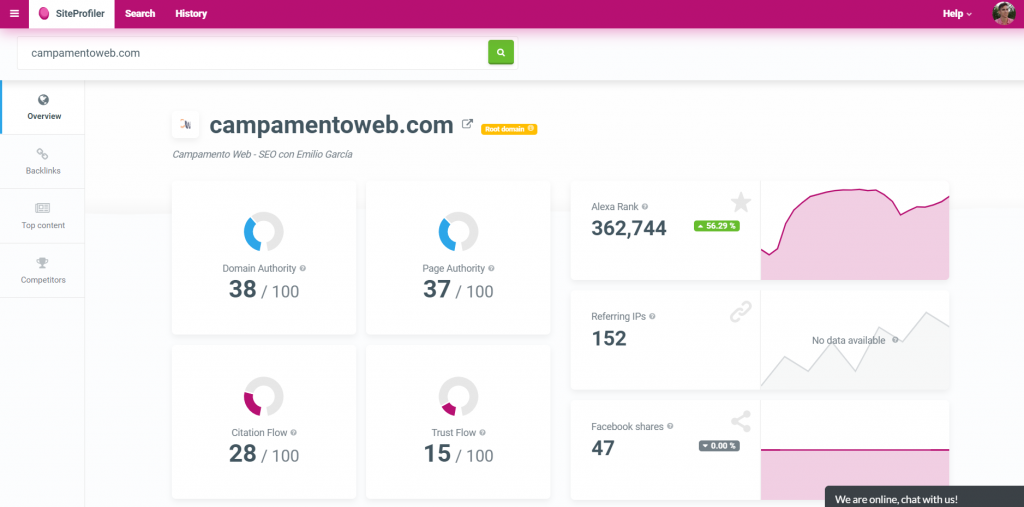1024x507 pixels.
Task: Open the History tab
Action: (x=191, y=14)
